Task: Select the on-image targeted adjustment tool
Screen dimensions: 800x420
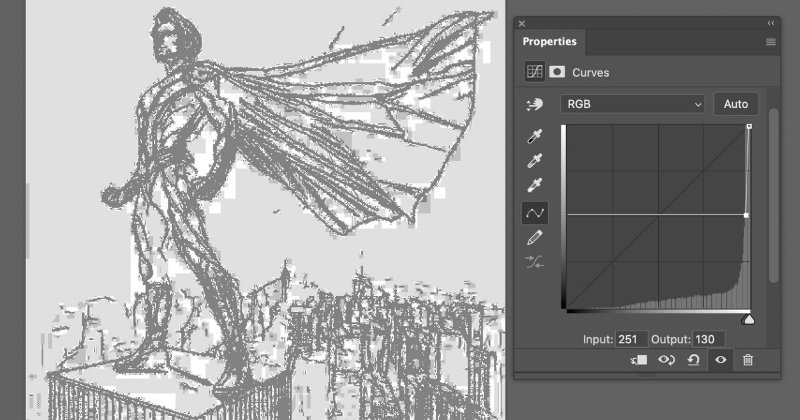Action: (536, 105)
